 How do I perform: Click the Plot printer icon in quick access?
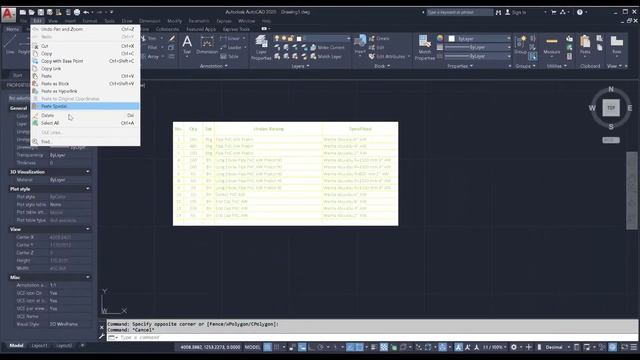coord(77,12)
